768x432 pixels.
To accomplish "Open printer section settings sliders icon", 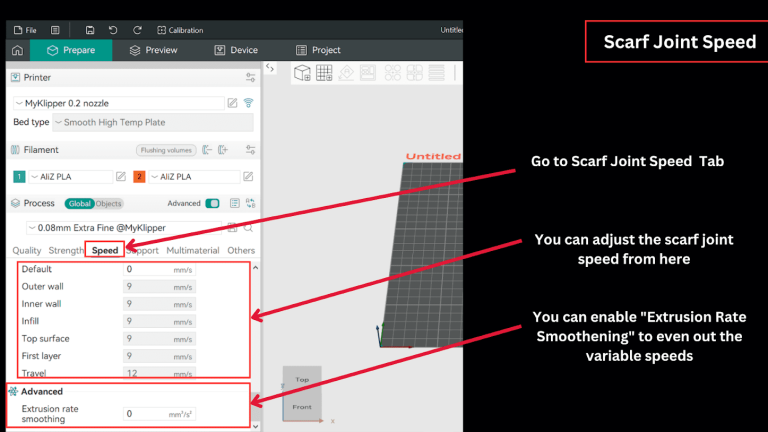I will pos(250,77).
